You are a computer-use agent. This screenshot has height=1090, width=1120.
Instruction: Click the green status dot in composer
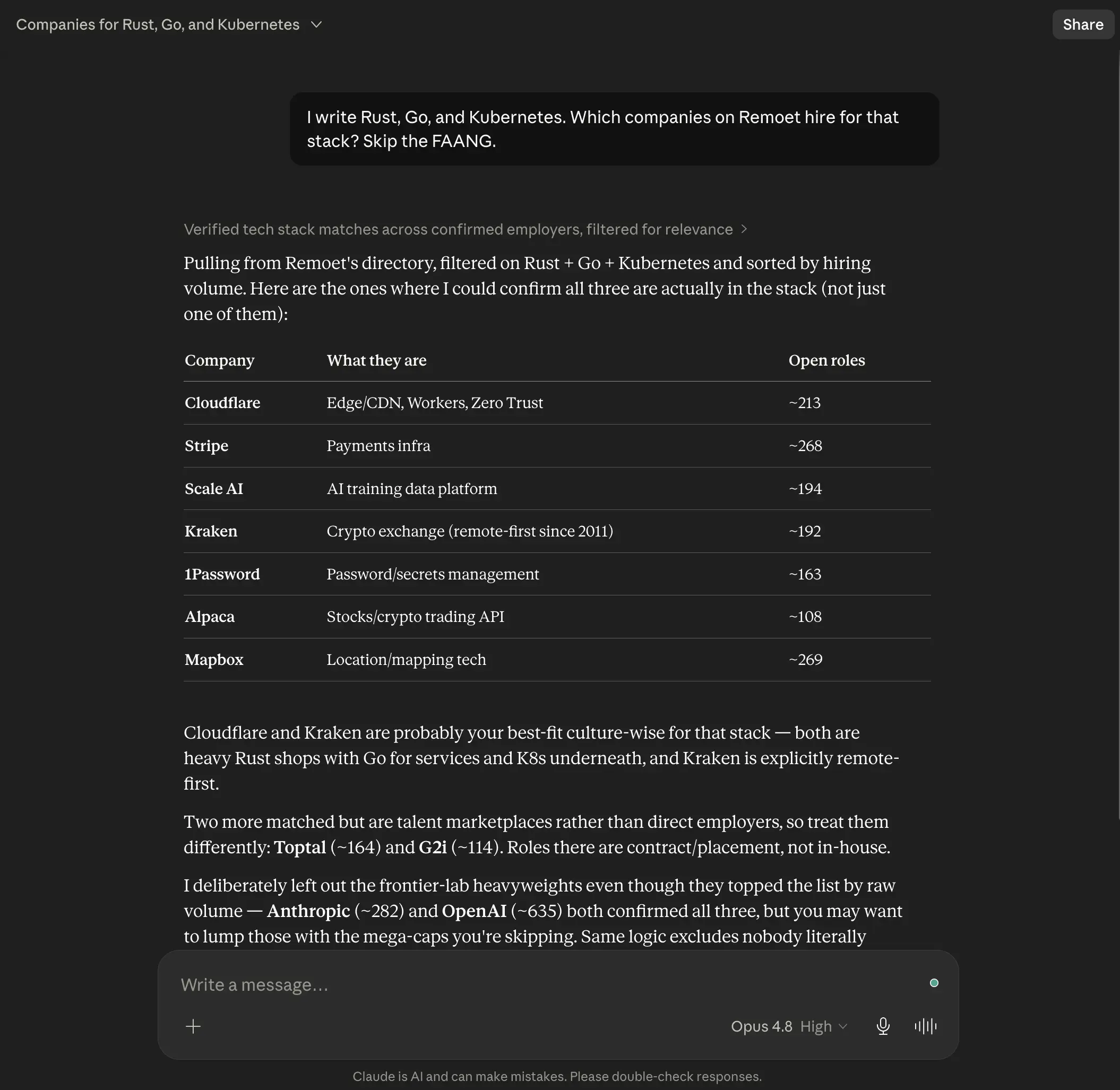tap(934, 983)
